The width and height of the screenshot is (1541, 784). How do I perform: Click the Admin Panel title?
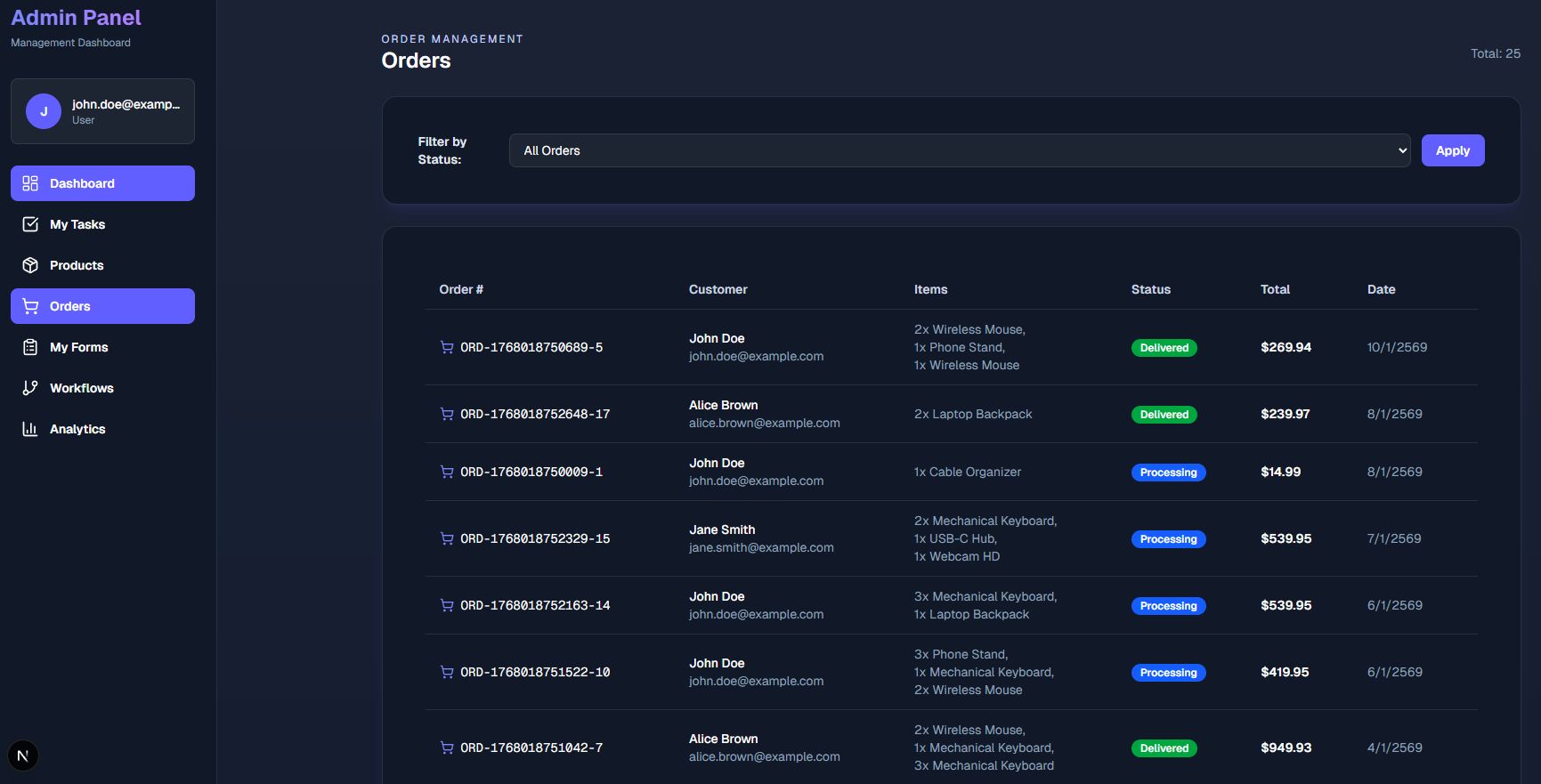click(76, 18)
